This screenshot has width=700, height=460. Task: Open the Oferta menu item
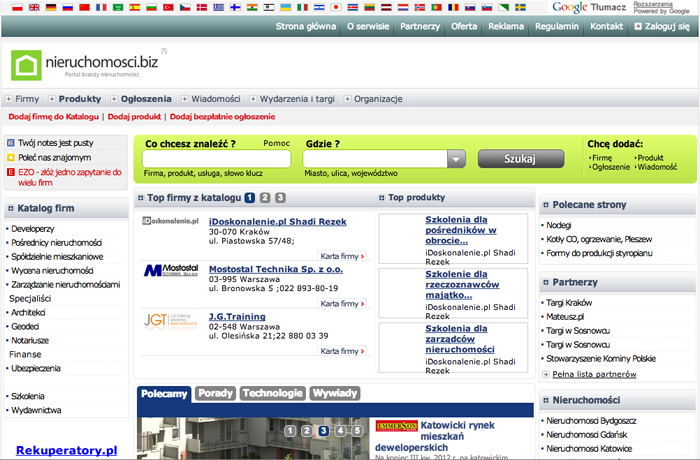pyautogui.click(x=464, y=26)
